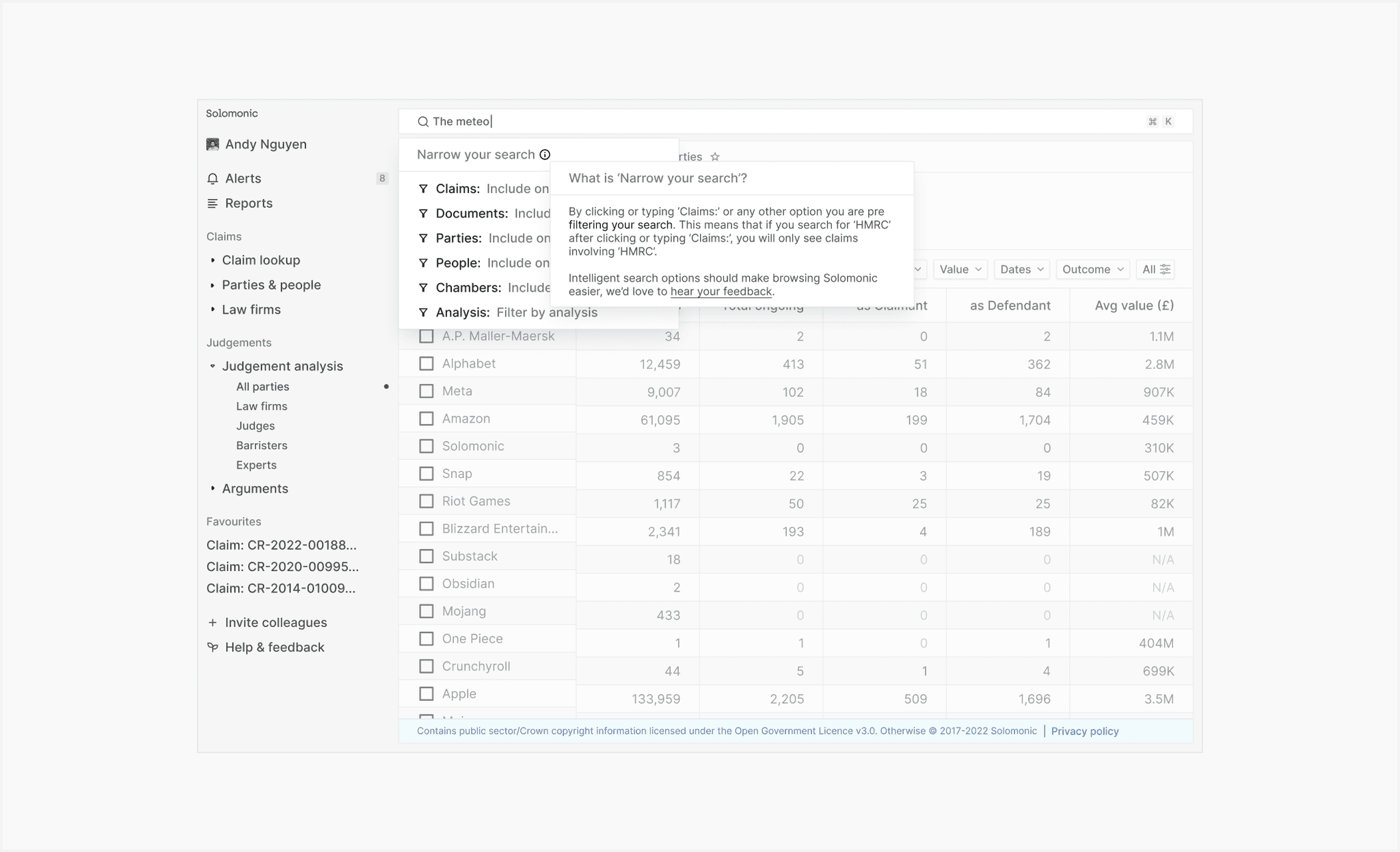Screen dimensions: 1400x852
Task: Open the All filters sliders icon
Action: pos(1166,269)
